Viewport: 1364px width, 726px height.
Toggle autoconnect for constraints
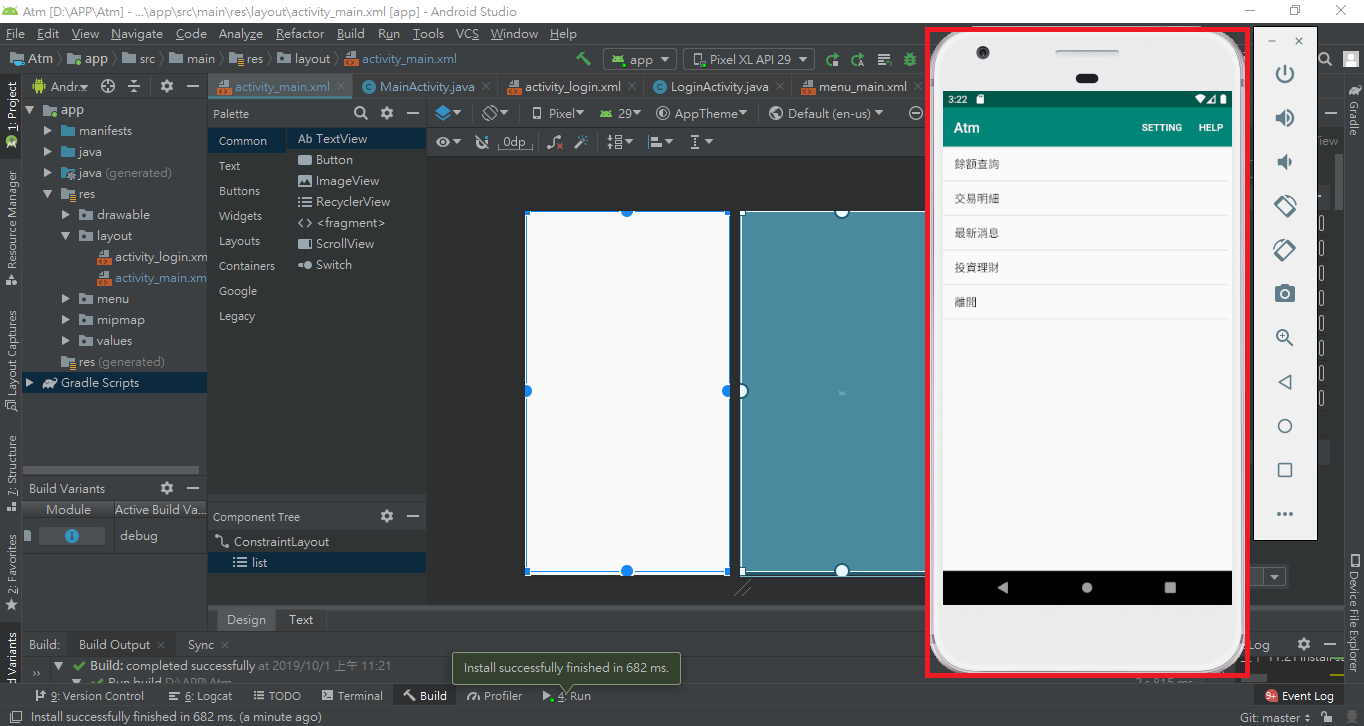[x=482, y=141]
